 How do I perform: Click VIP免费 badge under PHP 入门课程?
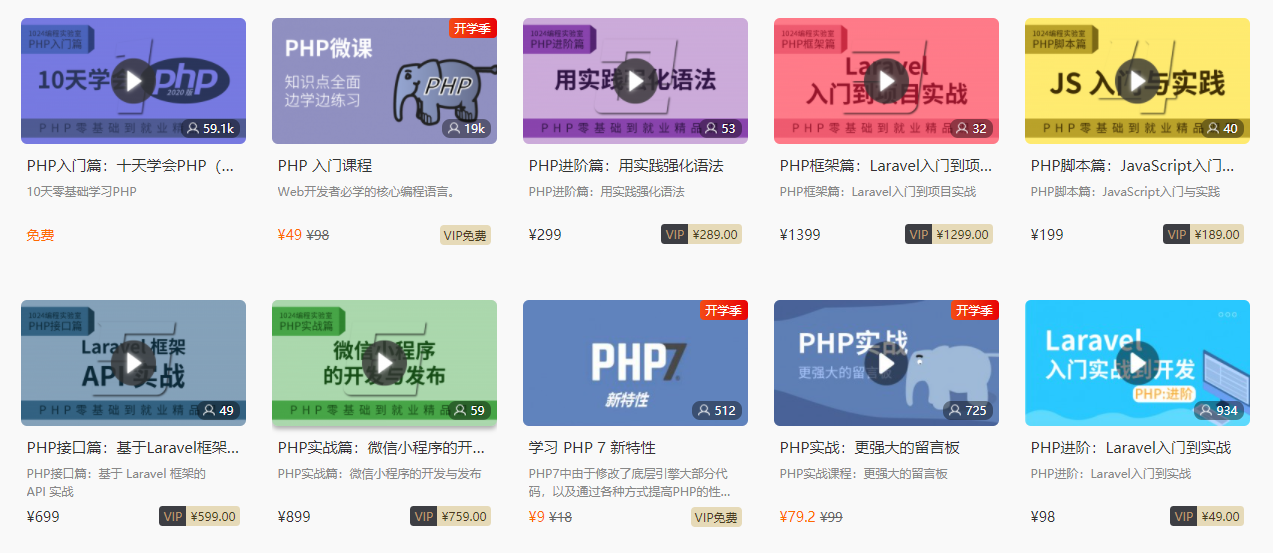465,235
